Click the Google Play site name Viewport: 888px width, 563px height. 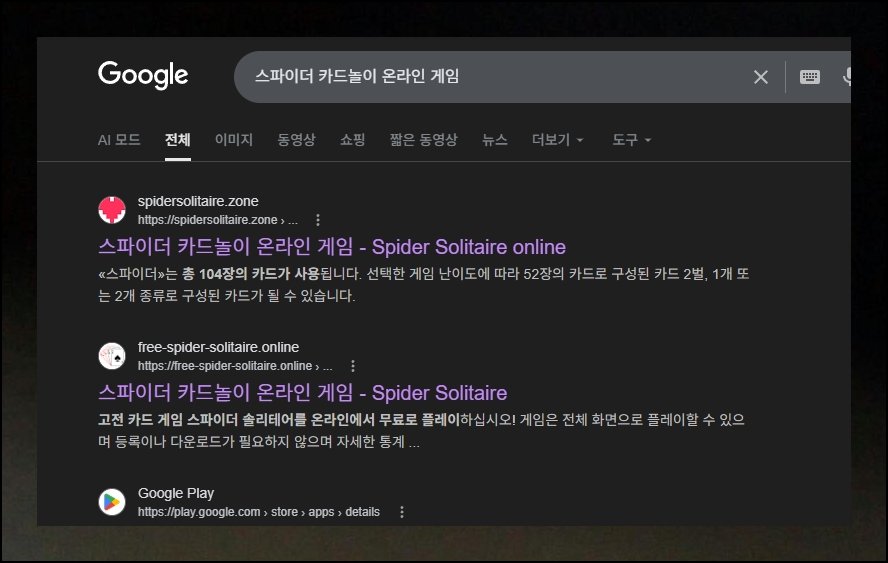pyautogui.click(x=176, y=493)
